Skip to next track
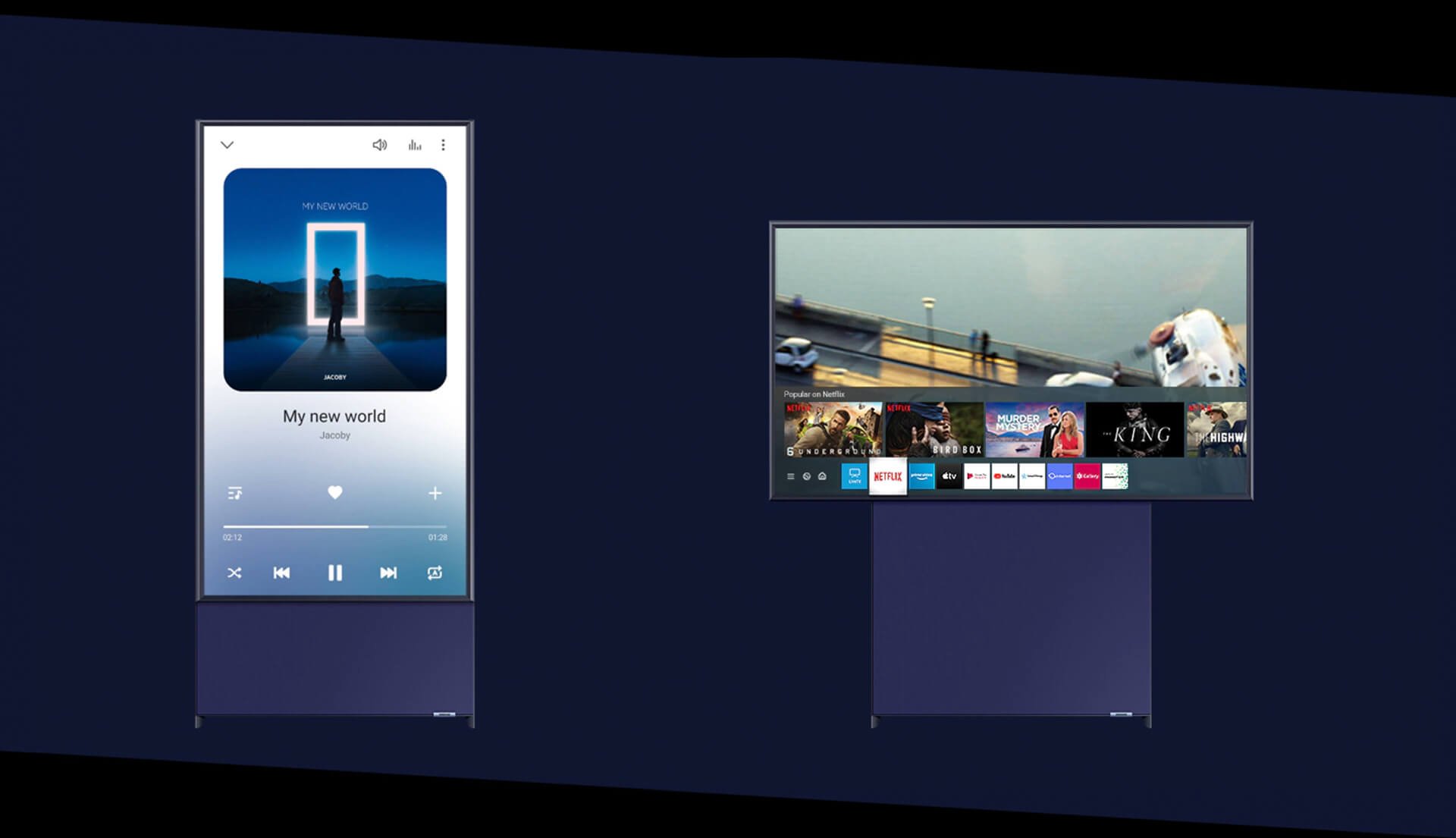This screenshot has height=838, width=1456. (x=388, y=573)
